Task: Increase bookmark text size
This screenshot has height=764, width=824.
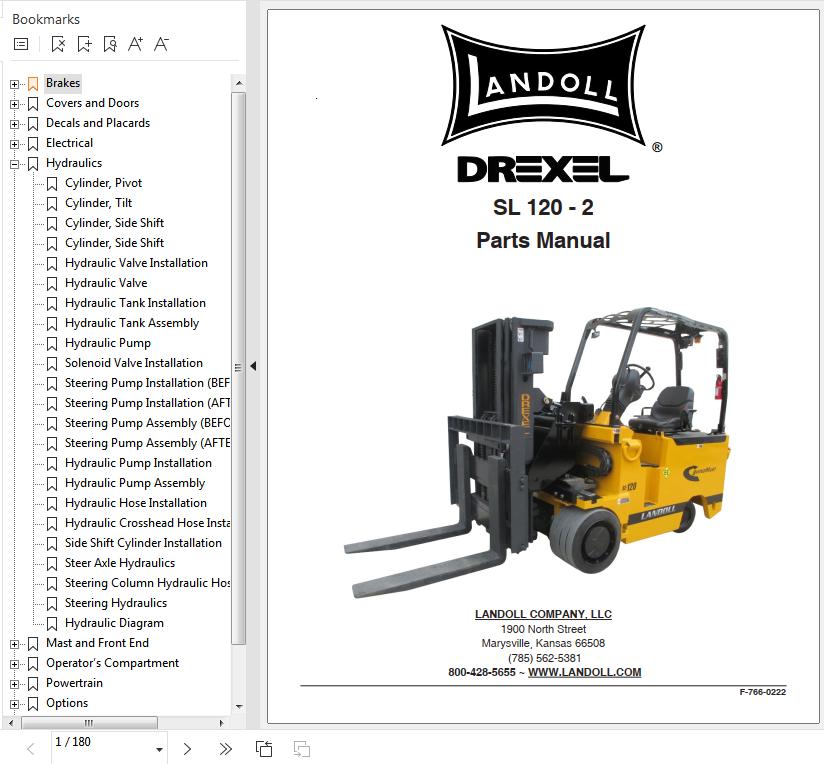Action: coord(136,44)
